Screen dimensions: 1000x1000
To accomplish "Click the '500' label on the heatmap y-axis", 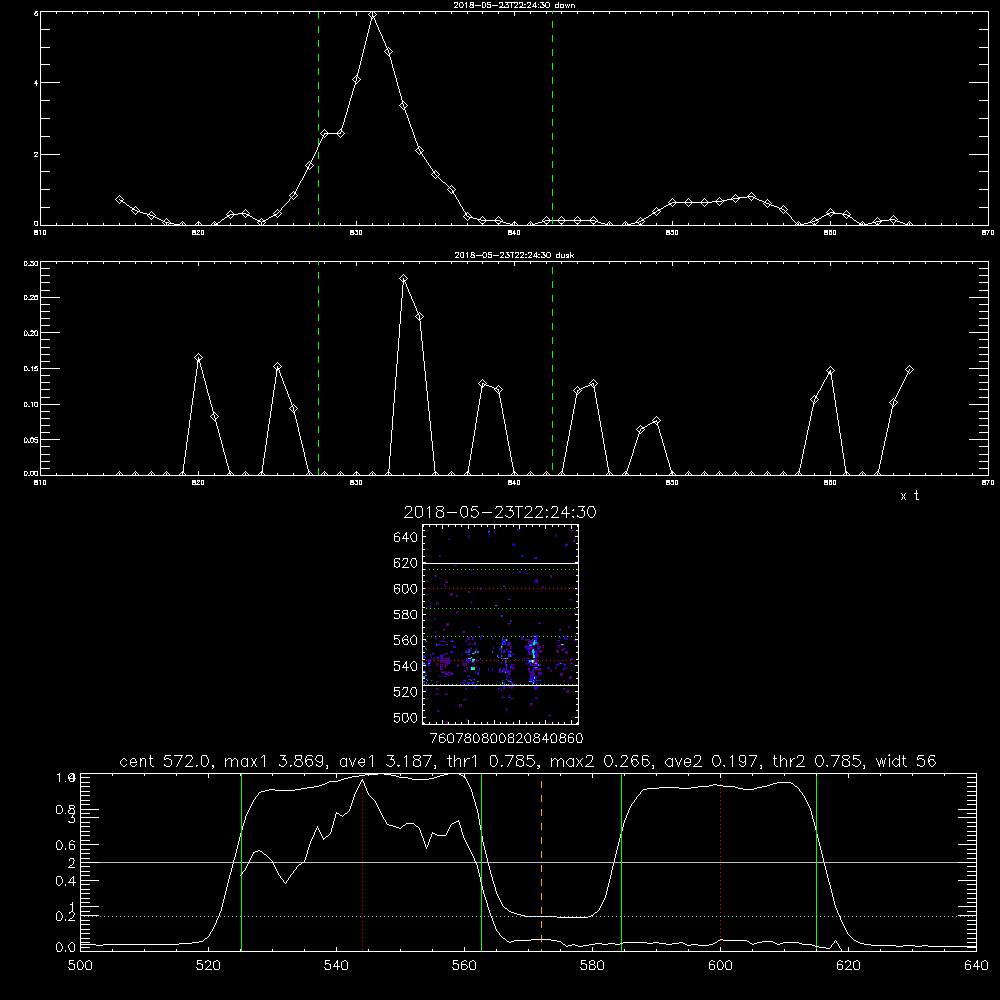I will coord(406,717).
